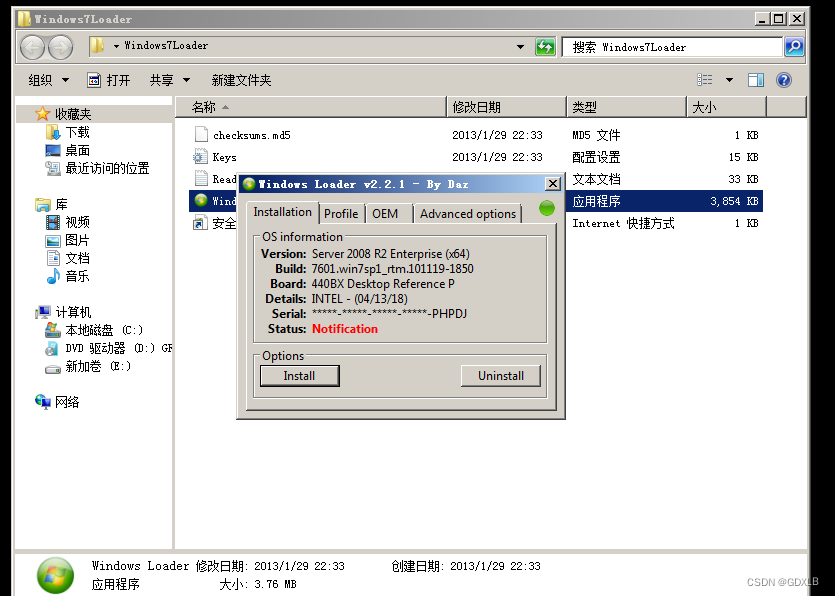
Task: Click the red Notification status text
Action: (345, 329)
